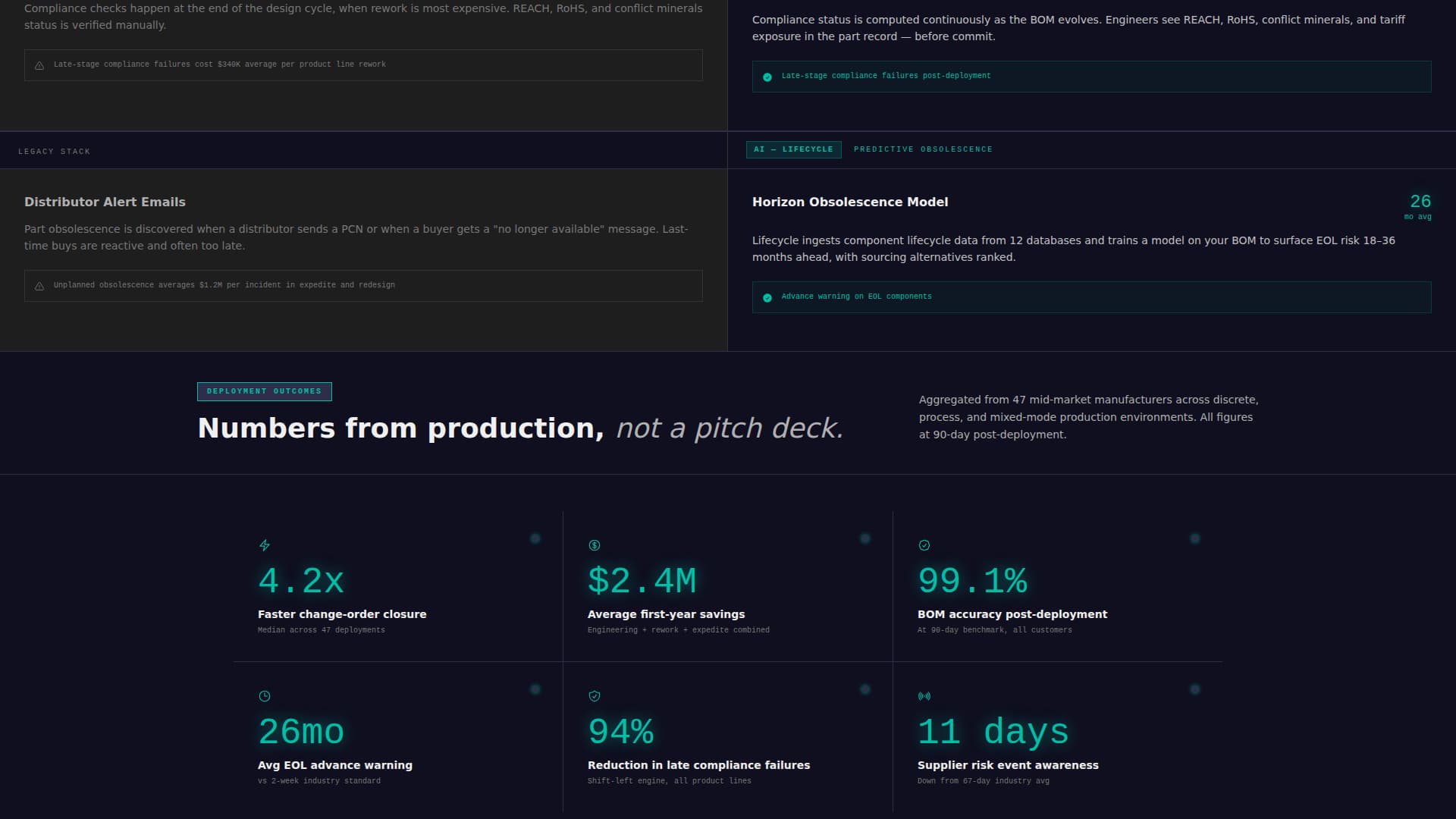Click 'Engineering + rework + expedite combined' caption
Image resolution: width=1456 pixels, height=819 pixels.
[679, 630]
